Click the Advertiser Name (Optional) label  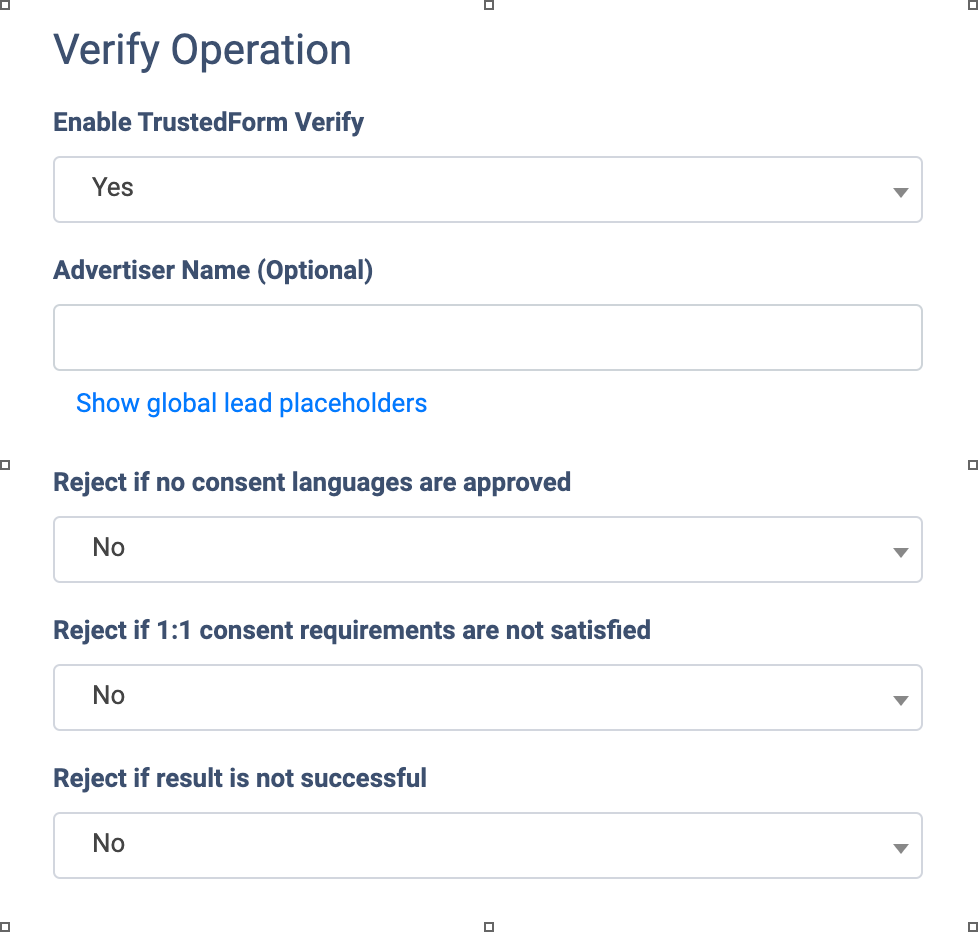(x=213, y=270)
